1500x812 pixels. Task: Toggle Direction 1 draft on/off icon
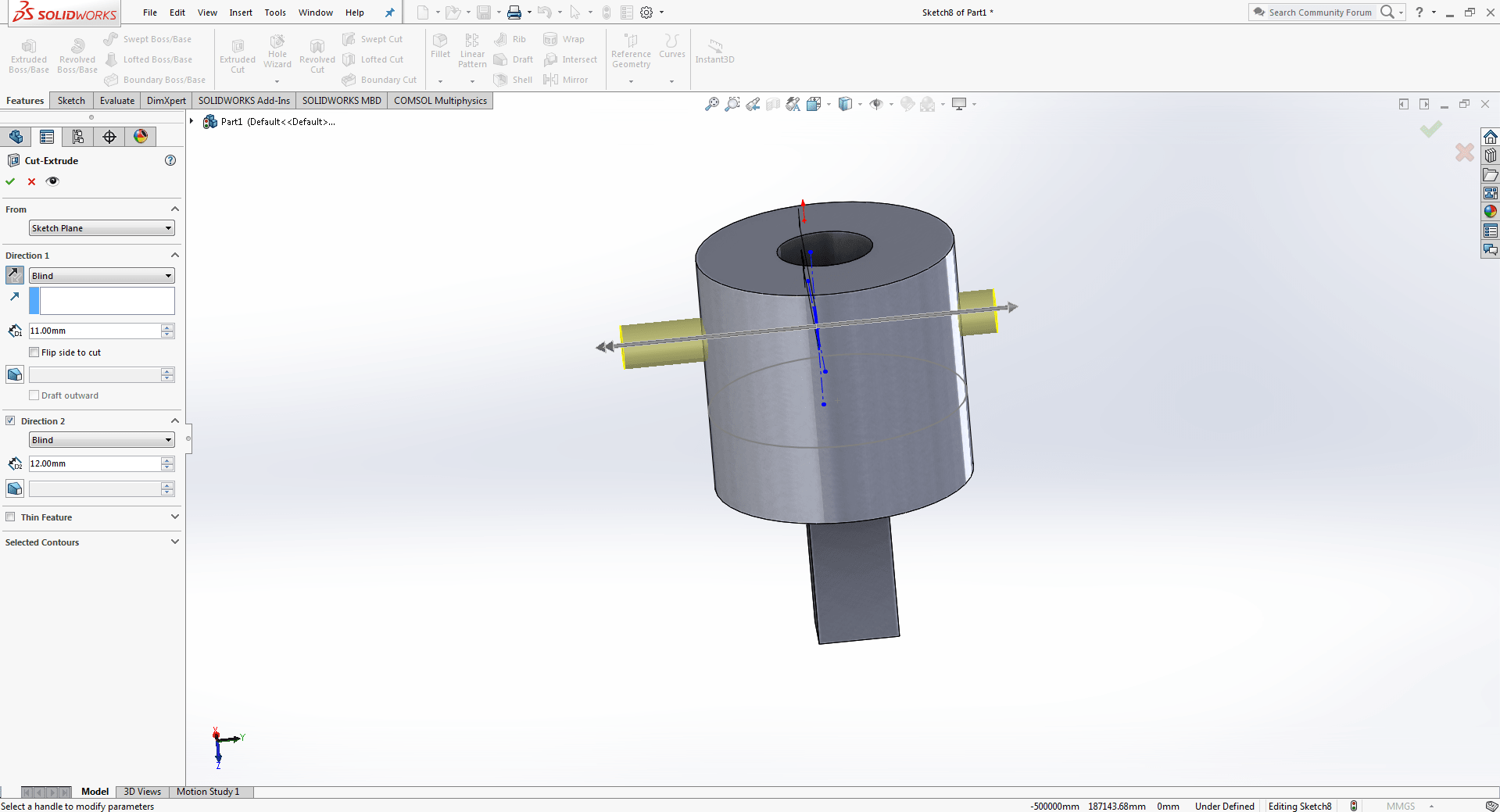coord(15,374)
